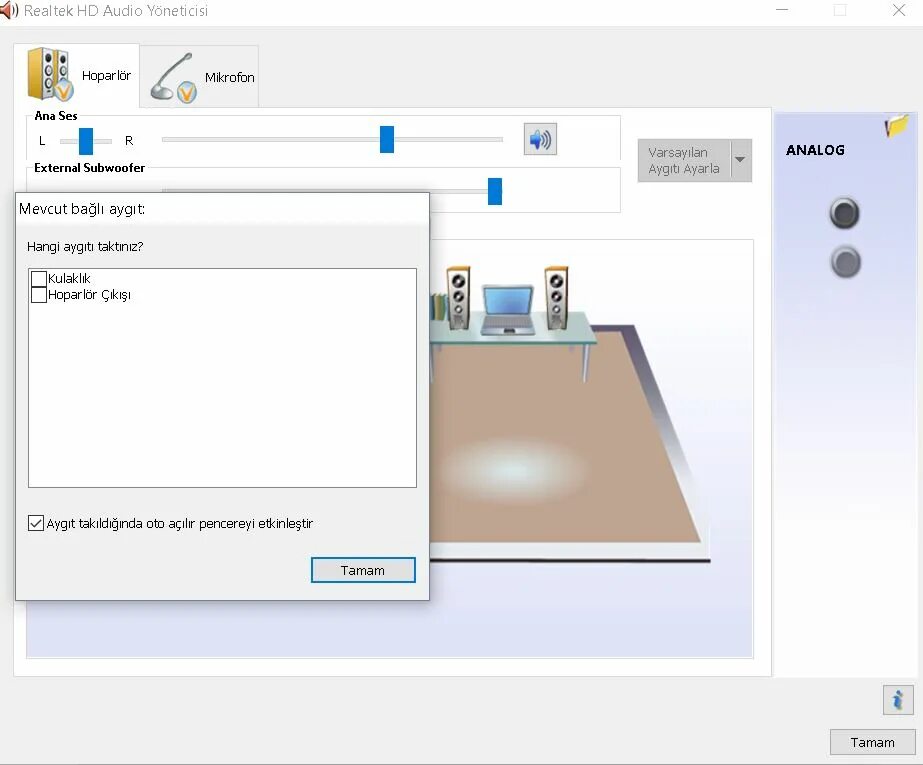Click the speaker cabinet icon on Hoparlör tab
923x765 pixels.
pos(50,74)
